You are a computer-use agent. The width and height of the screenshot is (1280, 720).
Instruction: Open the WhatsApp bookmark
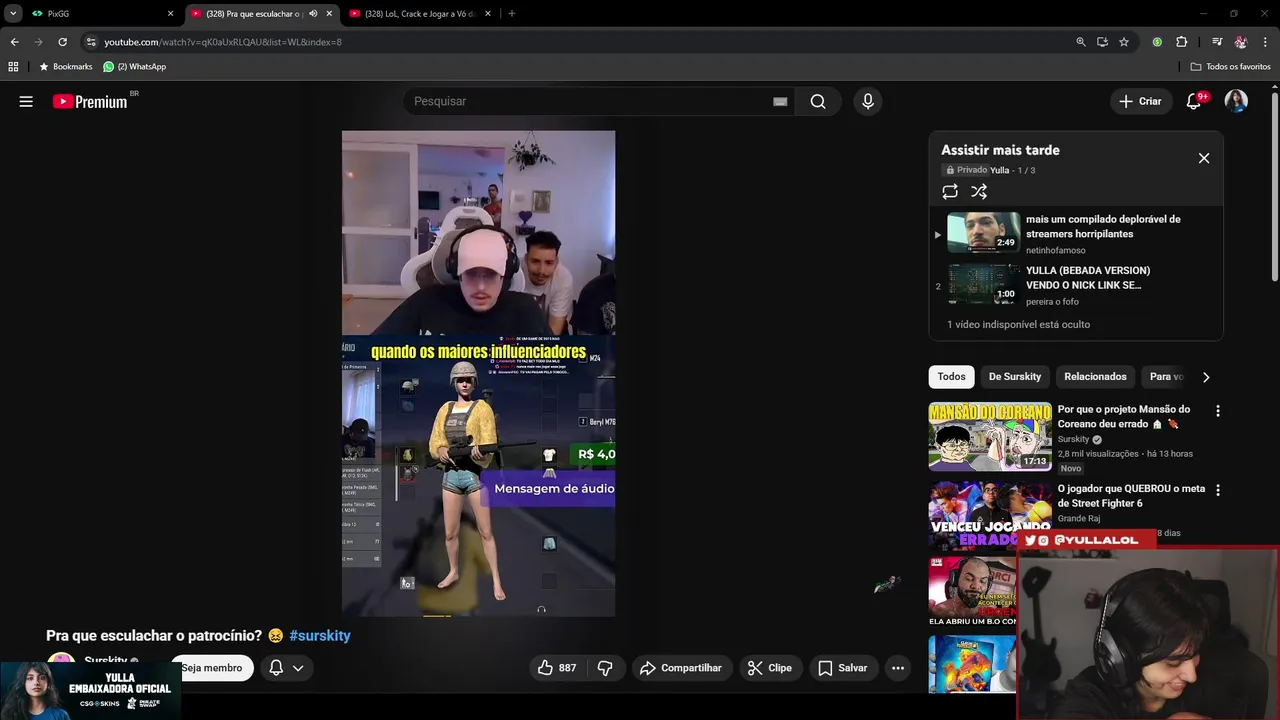[x=135, y=66]
